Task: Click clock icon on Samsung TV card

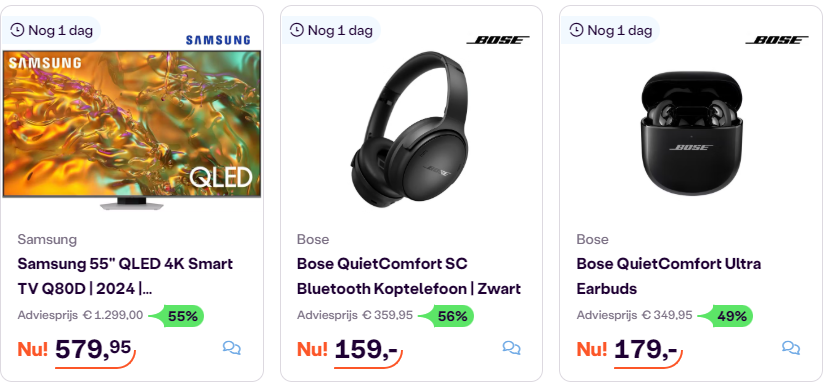Action: pos(18,30)
